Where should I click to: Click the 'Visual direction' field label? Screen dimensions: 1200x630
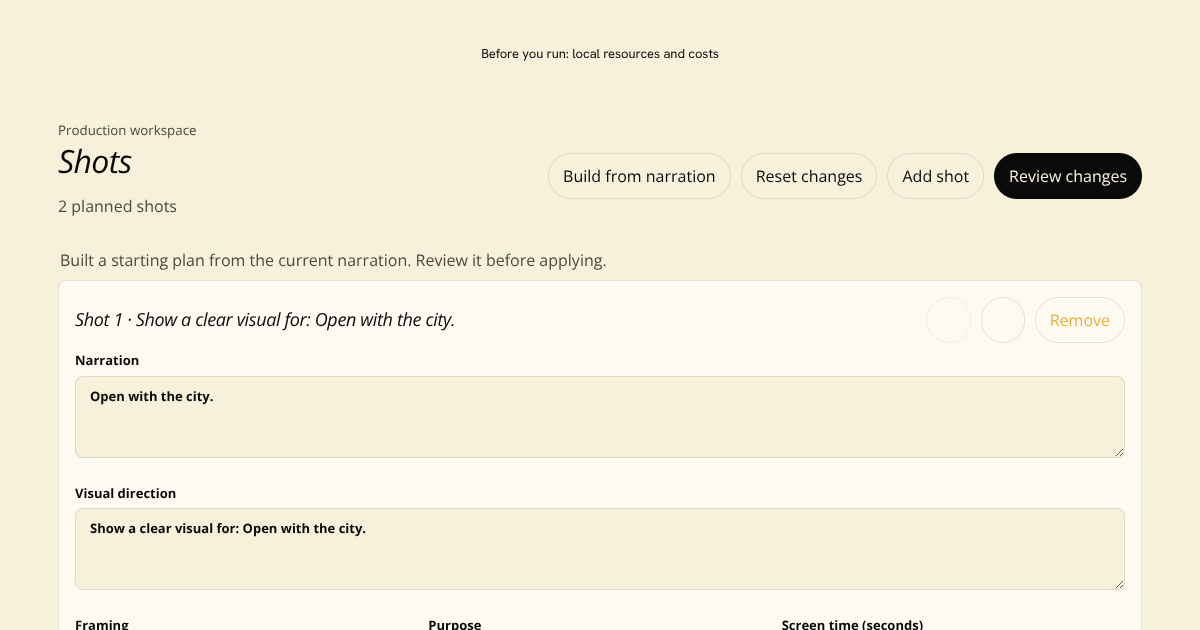125,493
